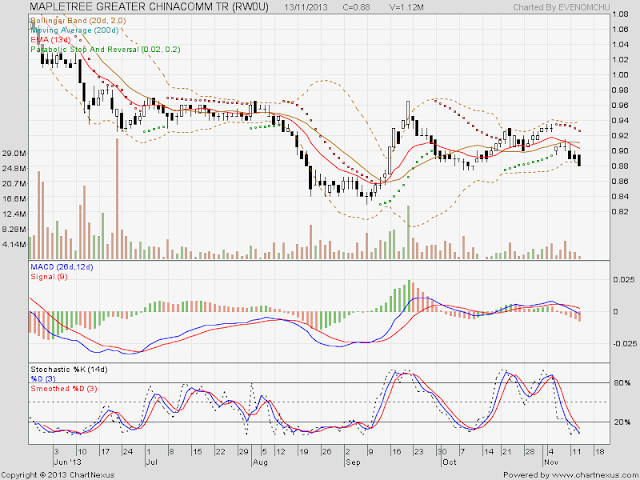
Task: Select the date 13/11/2013 in the header
Action: pyautogui.click(x=306, y=7)
